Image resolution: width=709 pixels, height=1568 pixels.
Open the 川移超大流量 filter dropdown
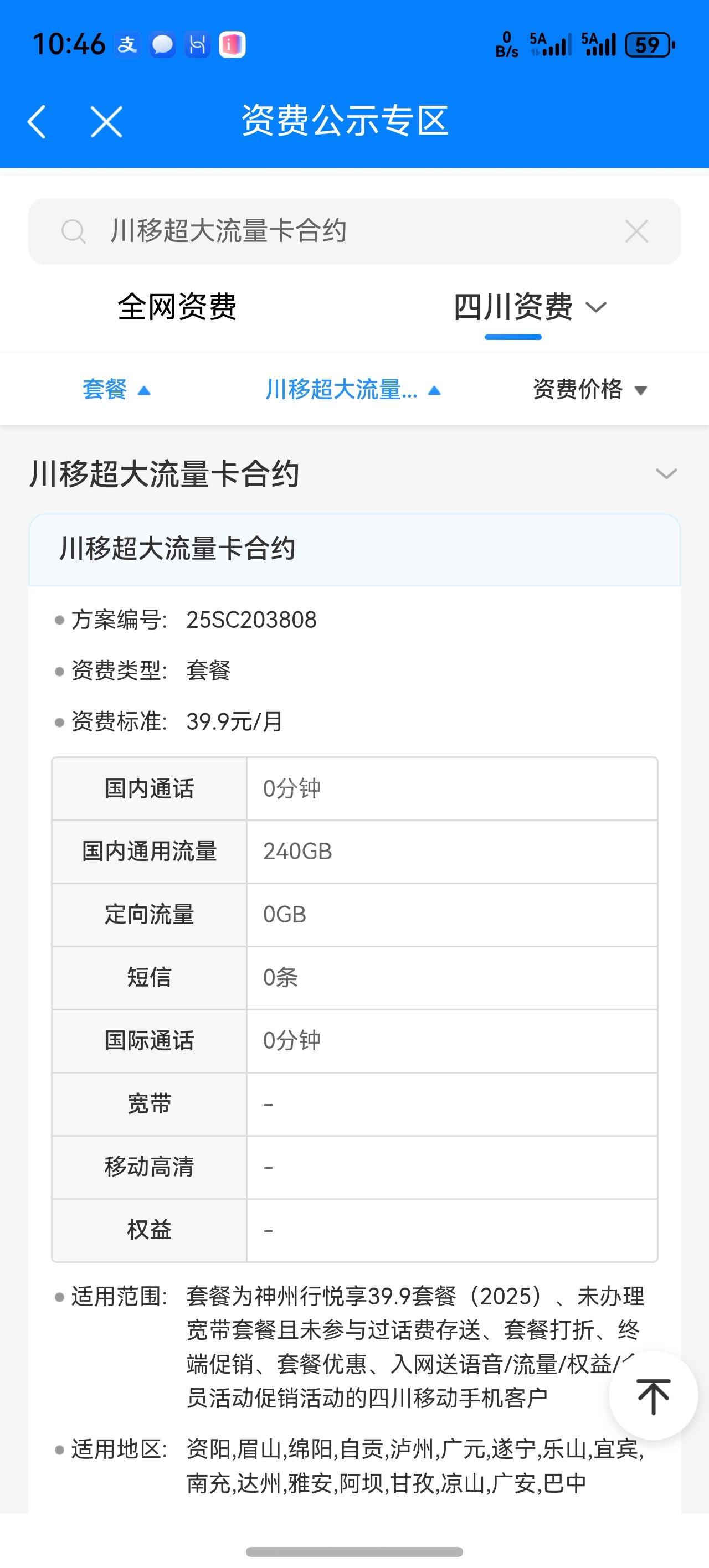tap(352, 390)
